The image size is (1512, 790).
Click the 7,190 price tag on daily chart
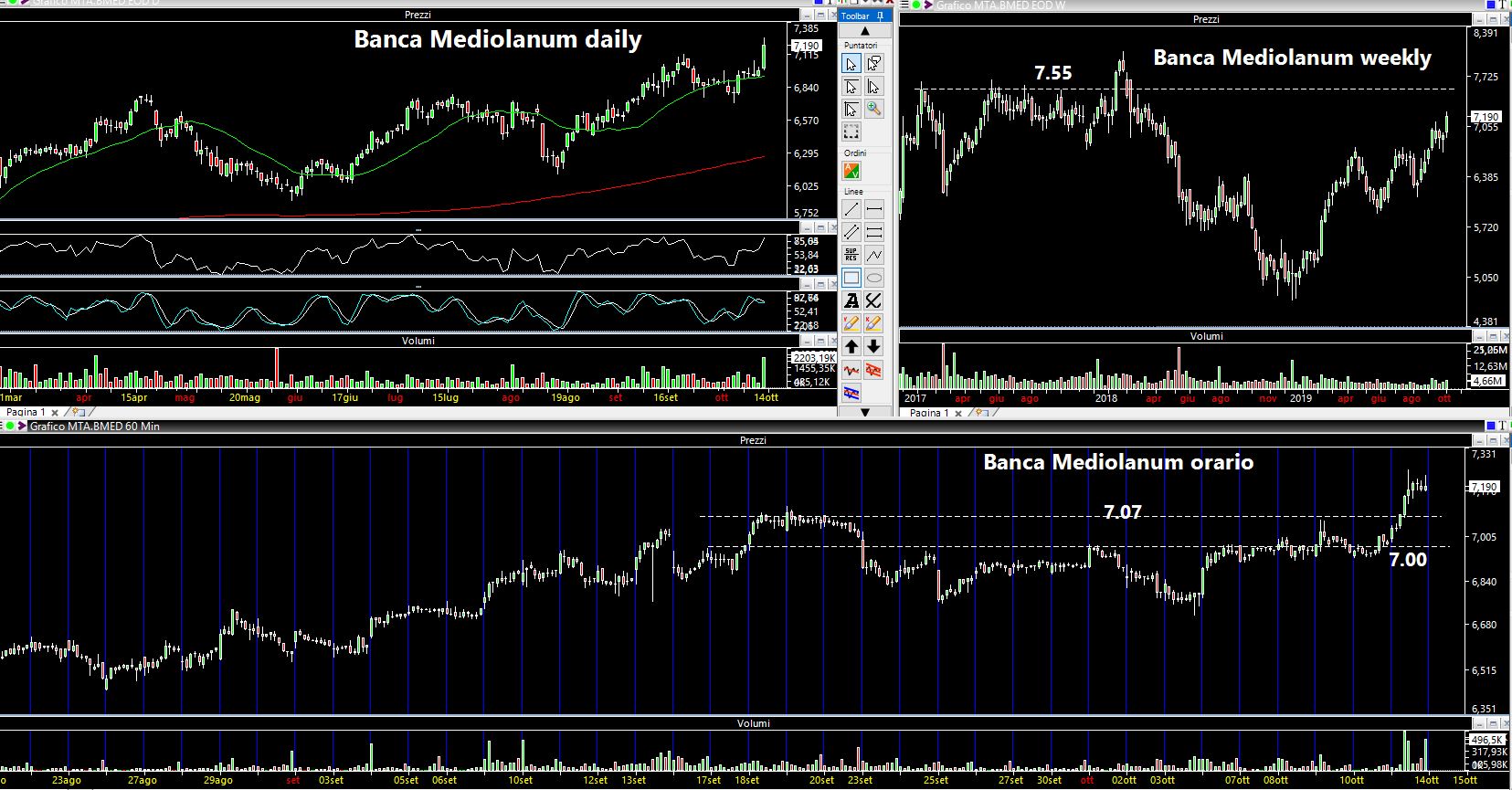click(x=806, y=46)
